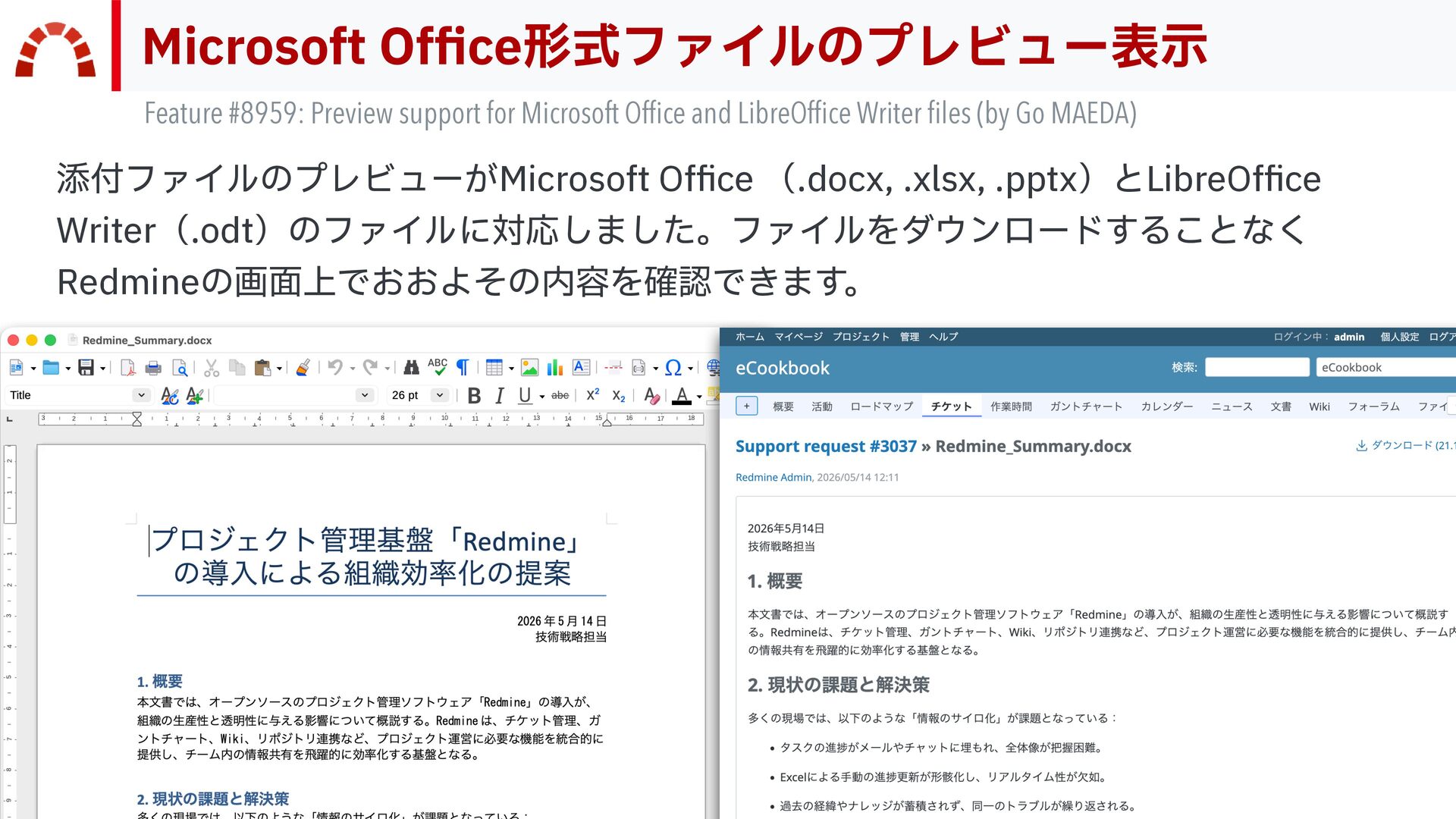This screenshot has width=1456, height=819.
Task: Open the Wiki tab in Redmine
Action: click(1319, 406)
